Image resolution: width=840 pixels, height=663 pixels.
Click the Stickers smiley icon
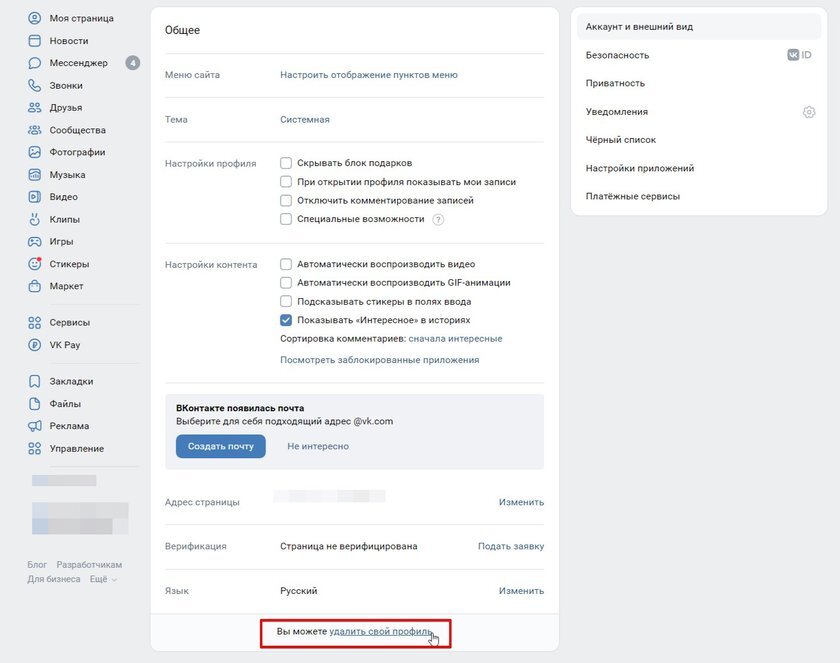[x=34, y=264]
